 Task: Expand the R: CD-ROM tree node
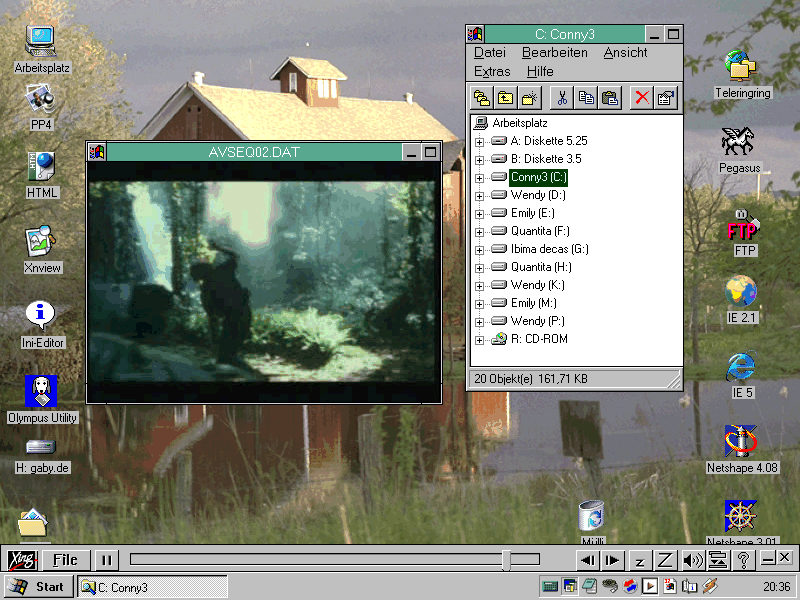480,339
